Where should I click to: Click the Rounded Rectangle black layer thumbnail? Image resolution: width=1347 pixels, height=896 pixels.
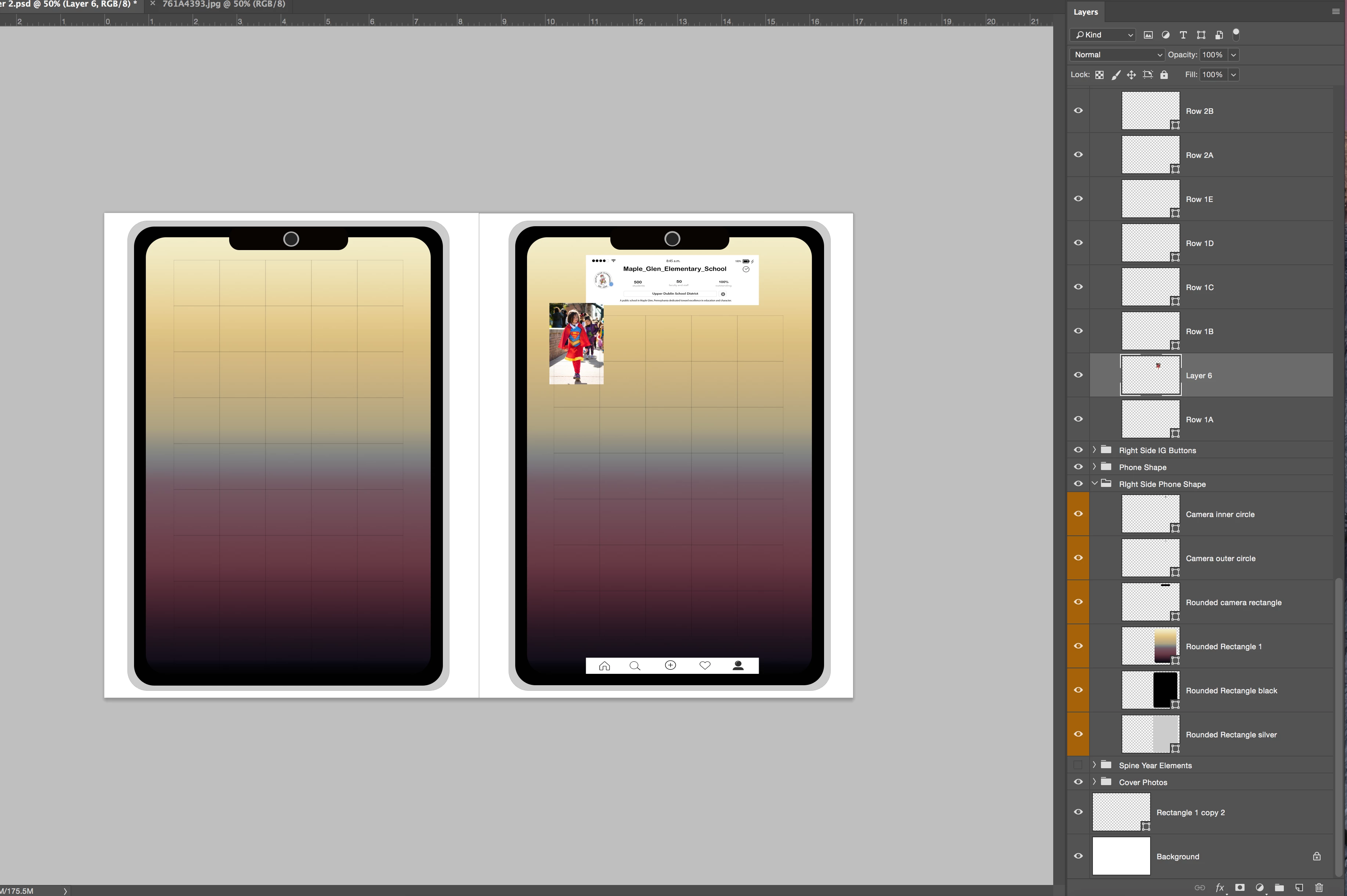1150,690
